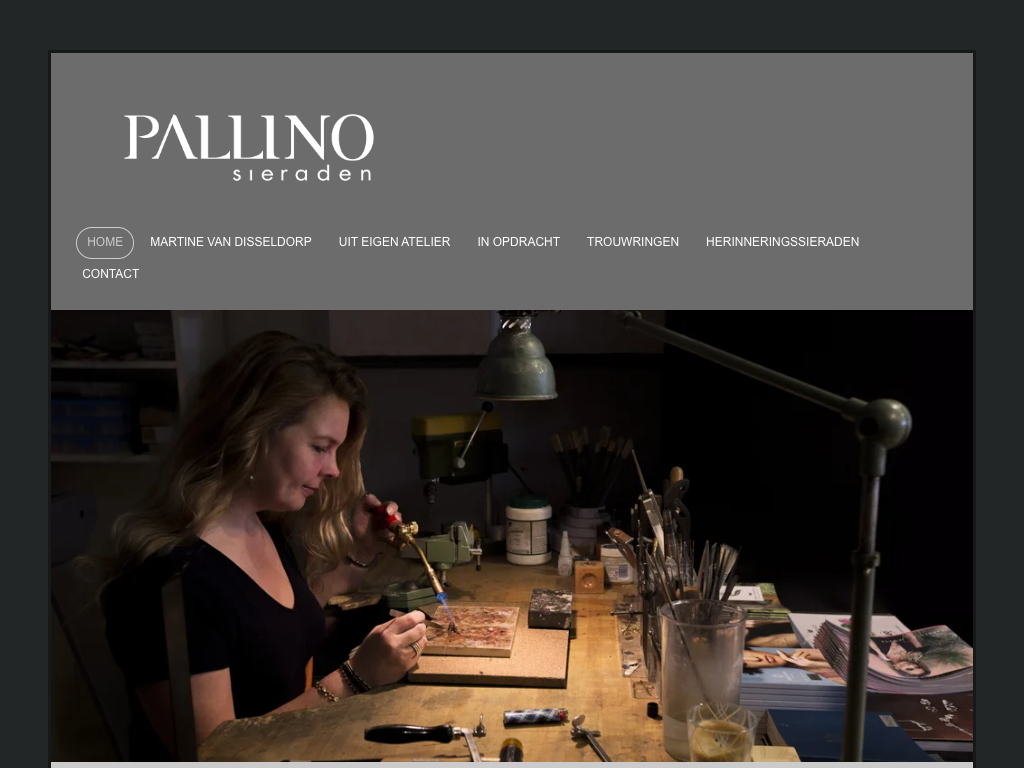Select the In Opdracht menu link
The image size is (1024, 768).
519,242
